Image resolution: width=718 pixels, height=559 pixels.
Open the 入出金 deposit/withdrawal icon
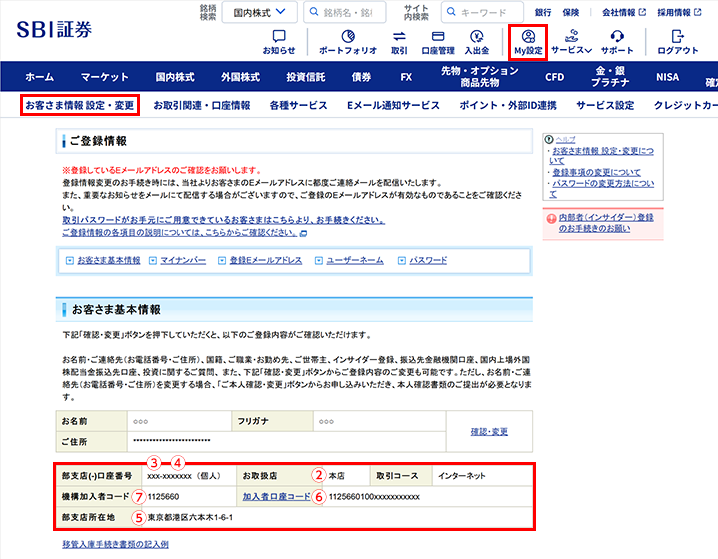[x=477, y=42]
